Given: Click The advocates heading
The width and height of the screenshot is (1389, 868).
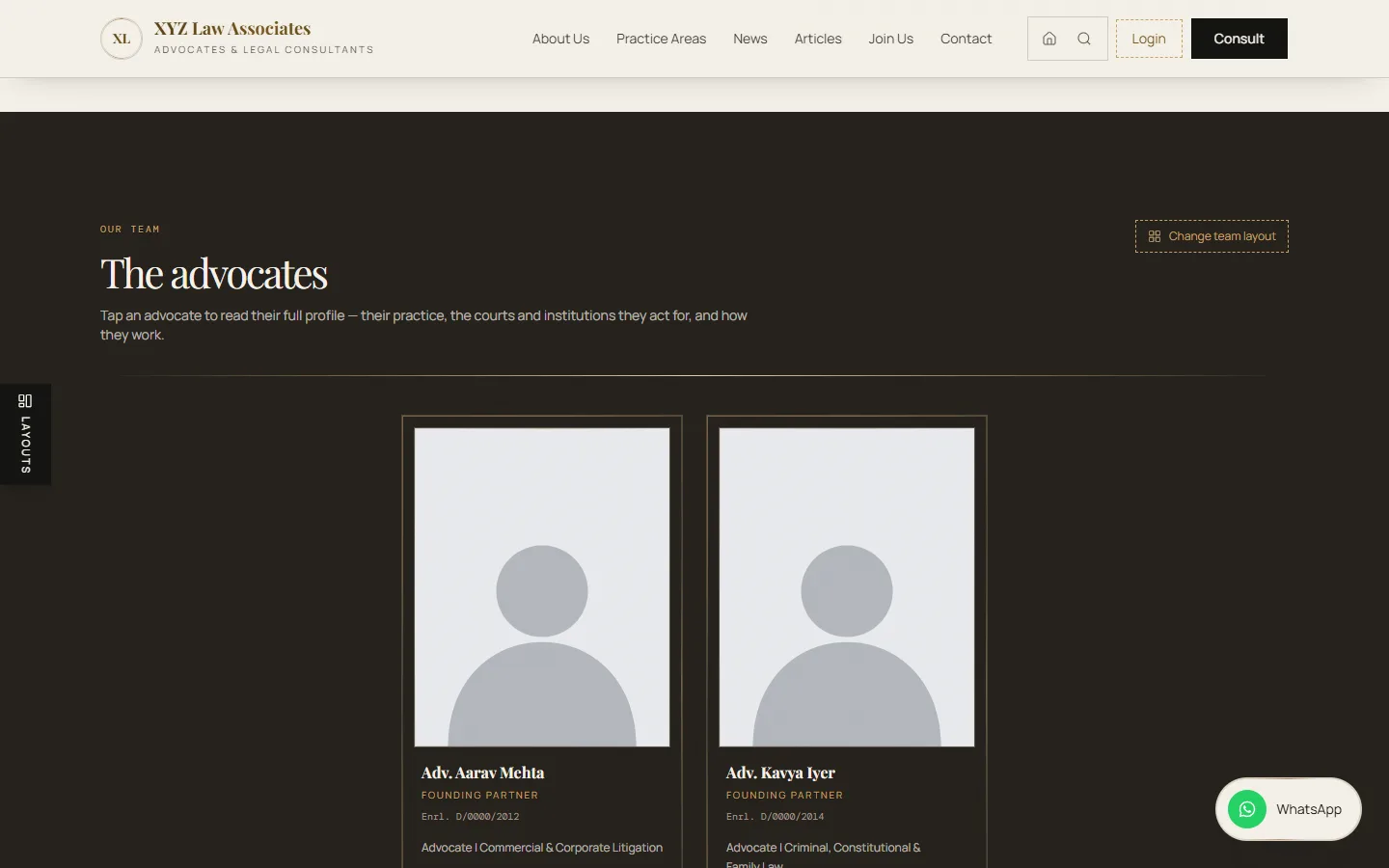Looking at the screenshot, I should pyautogui.click(x=214, y=274).
